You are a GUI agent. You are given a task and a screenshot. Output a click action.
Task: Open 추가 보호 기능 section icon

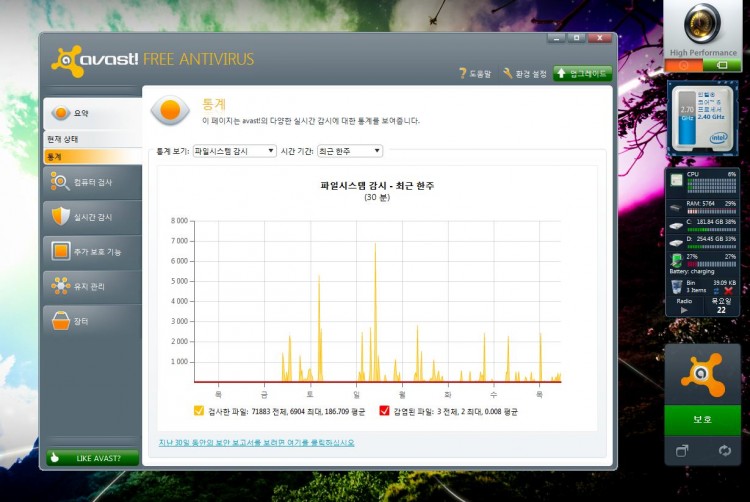tap(60, 251)
